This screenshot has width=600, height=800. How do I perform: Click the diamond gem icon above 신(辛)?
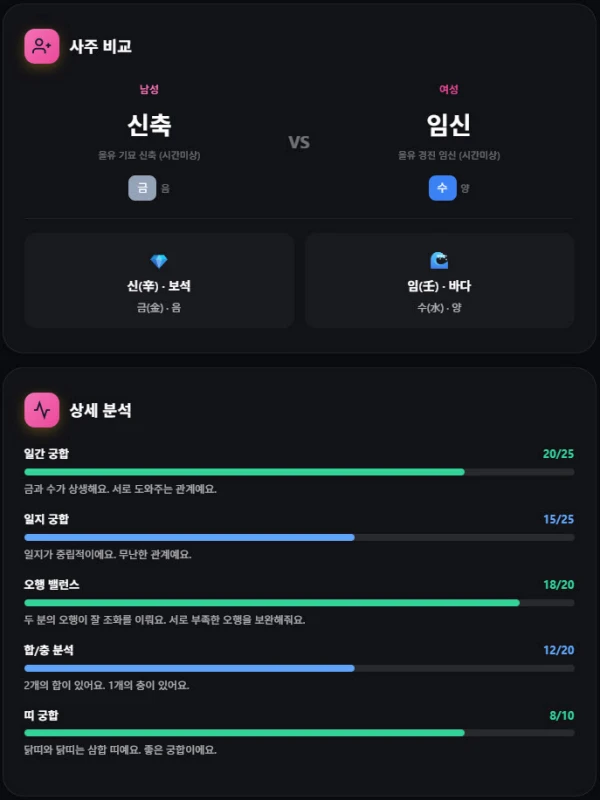[x=159, y=261]
